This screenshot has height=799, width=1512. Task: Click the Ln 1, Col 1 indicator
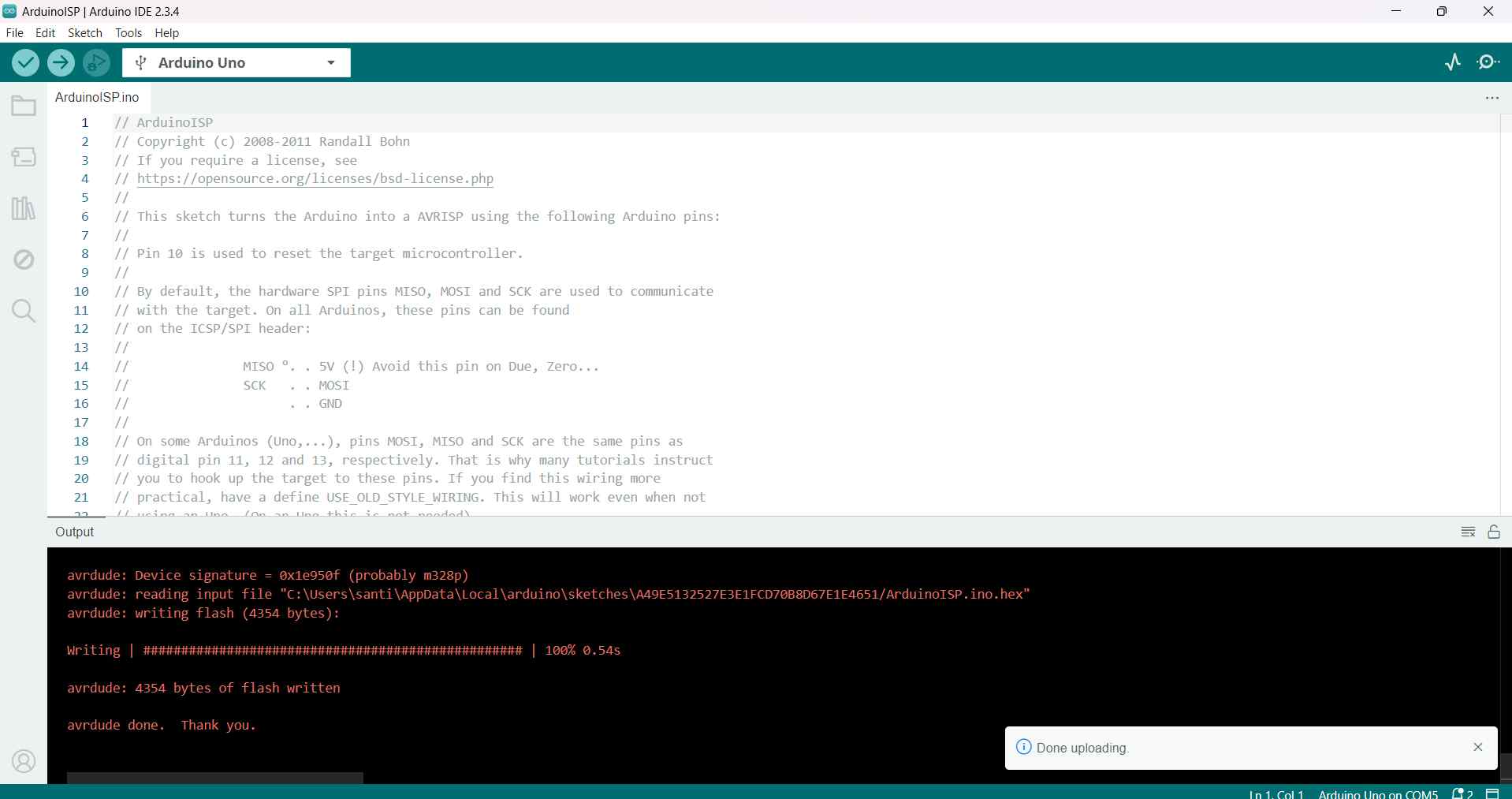point(1276,793)
